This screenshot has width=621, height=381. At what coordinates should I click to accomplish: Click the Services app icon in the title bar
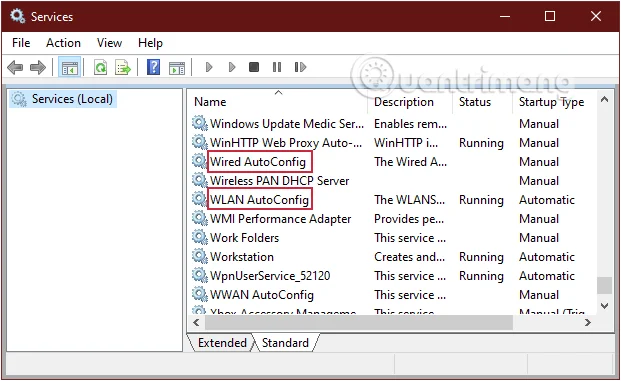coord(17,16)
